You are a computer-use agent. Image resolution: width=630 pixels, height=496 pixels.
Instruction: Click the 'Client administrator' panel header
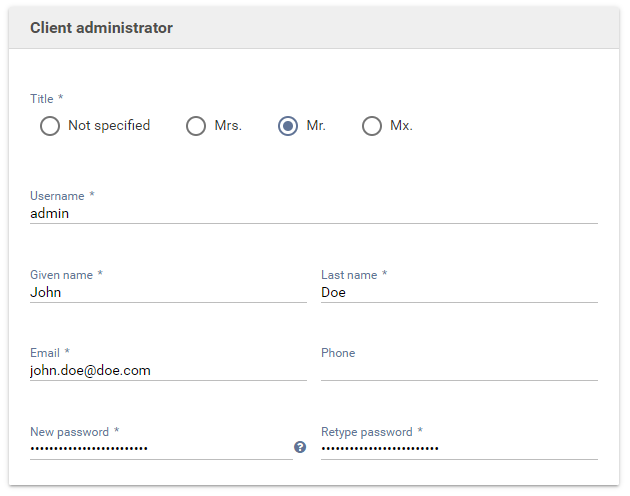[101, 28]
